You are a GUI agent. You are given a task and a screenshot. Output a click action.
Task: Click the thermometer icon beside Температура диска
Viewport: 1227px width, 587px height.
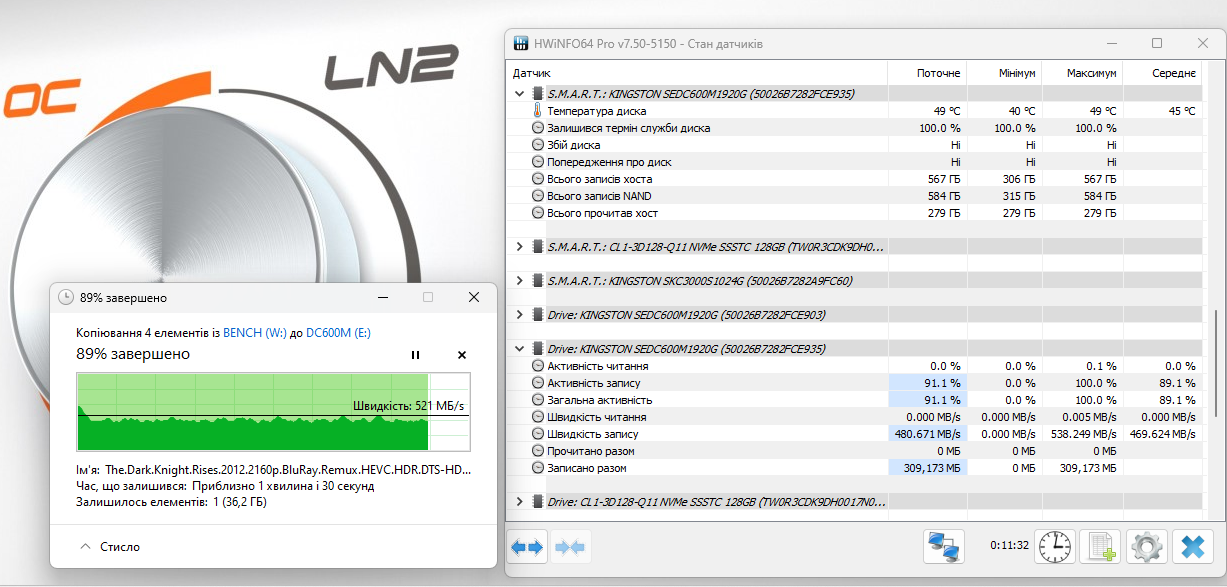[x=538, y=111]
